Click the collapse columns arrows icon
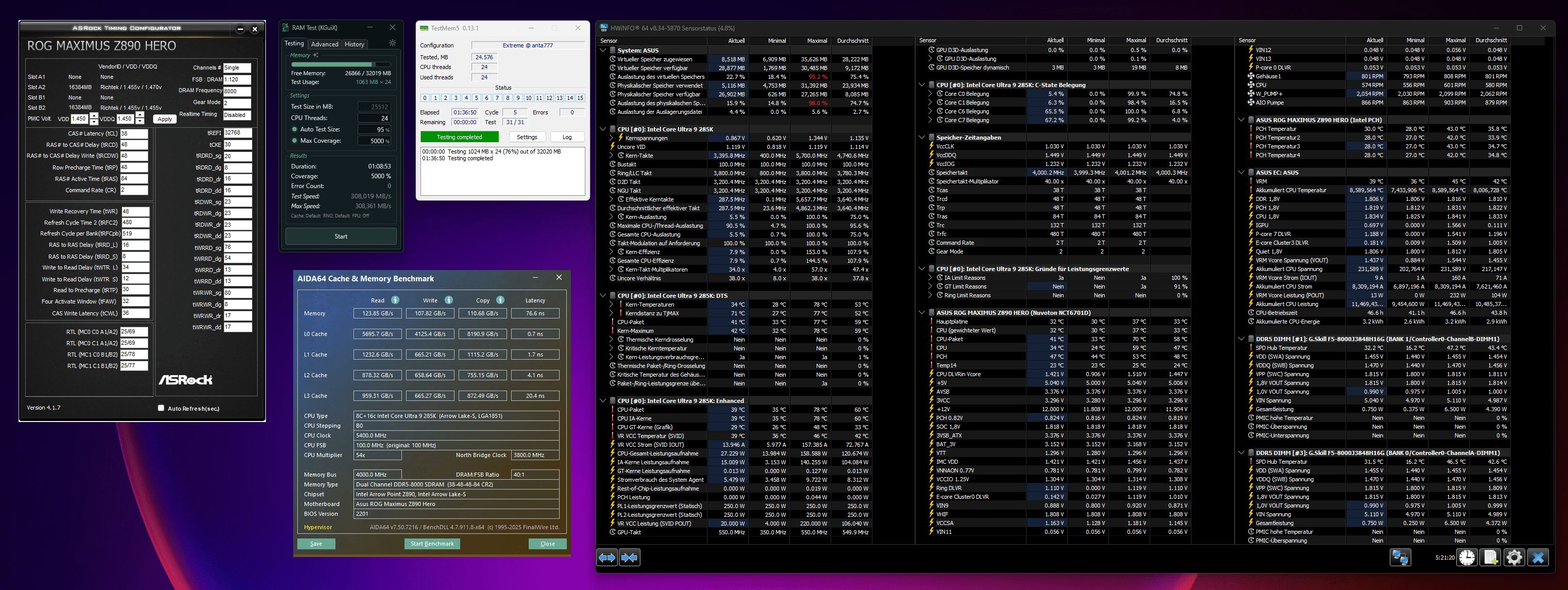This screenshot has height=590, width=1568. coord(629,557)
